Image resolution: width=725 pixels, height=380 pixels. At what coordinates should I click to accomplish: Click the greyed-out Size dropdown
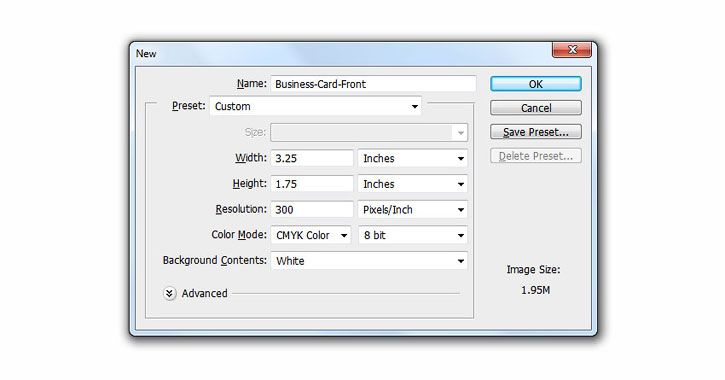369,133
